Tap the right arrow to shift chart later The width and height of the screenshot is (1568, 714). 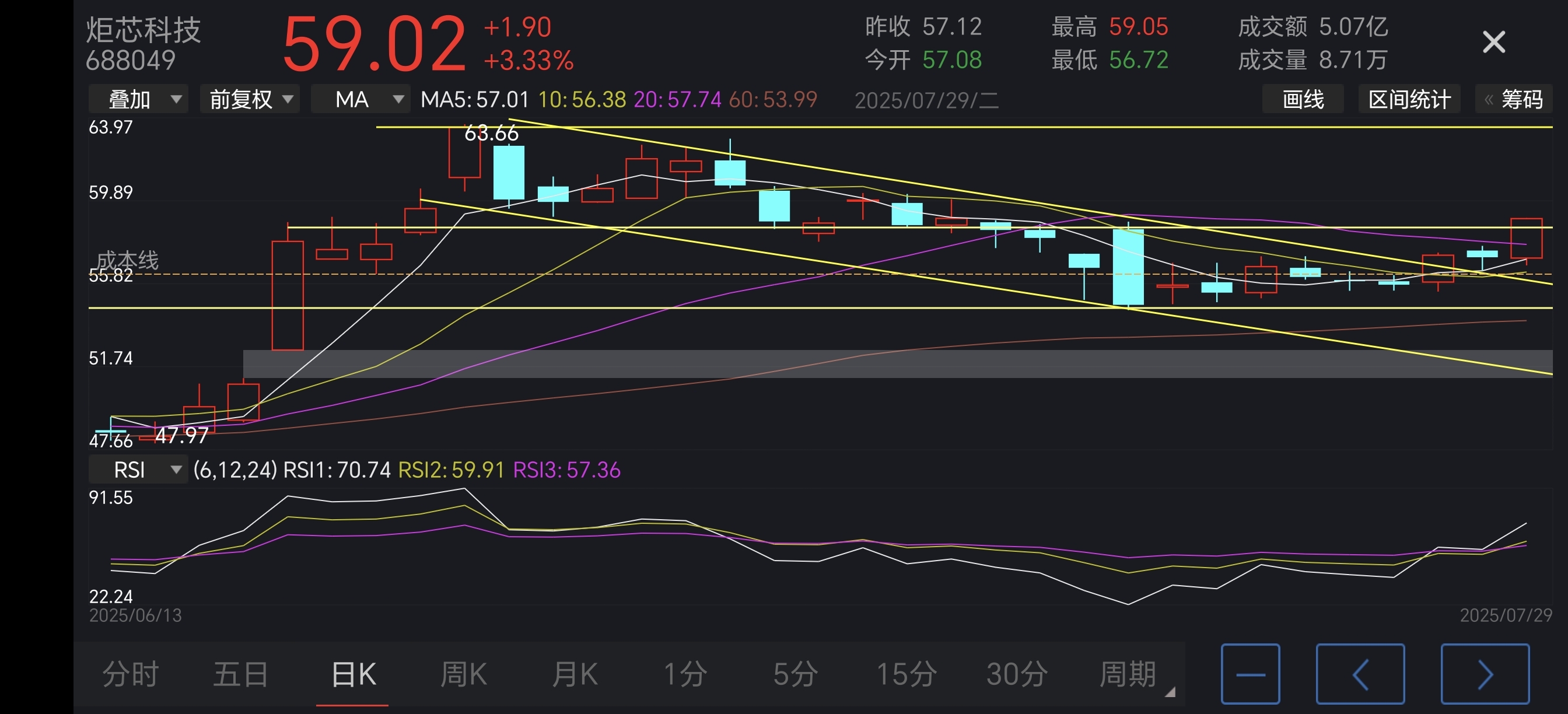coord(1485,674)
